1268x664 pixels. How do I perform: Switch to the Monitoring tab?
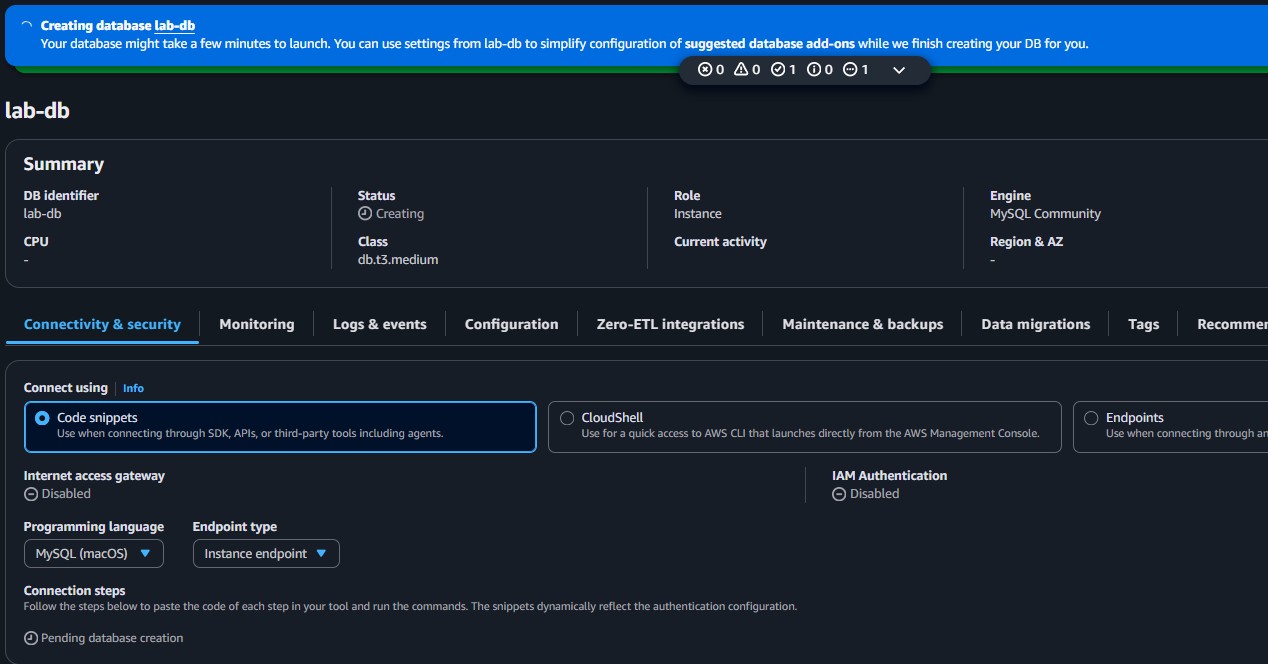(256, 323)
